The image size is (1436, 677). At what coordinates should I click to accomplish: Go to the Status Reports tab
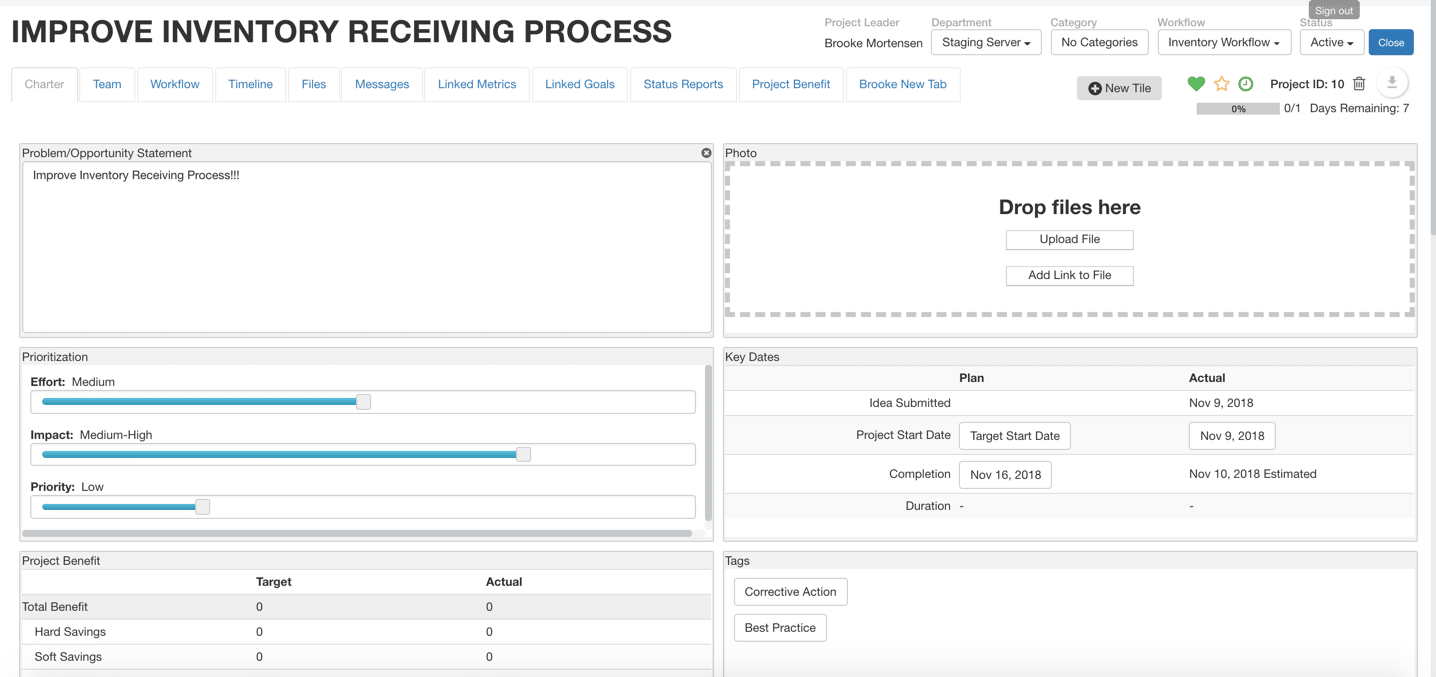coord(683,84)
